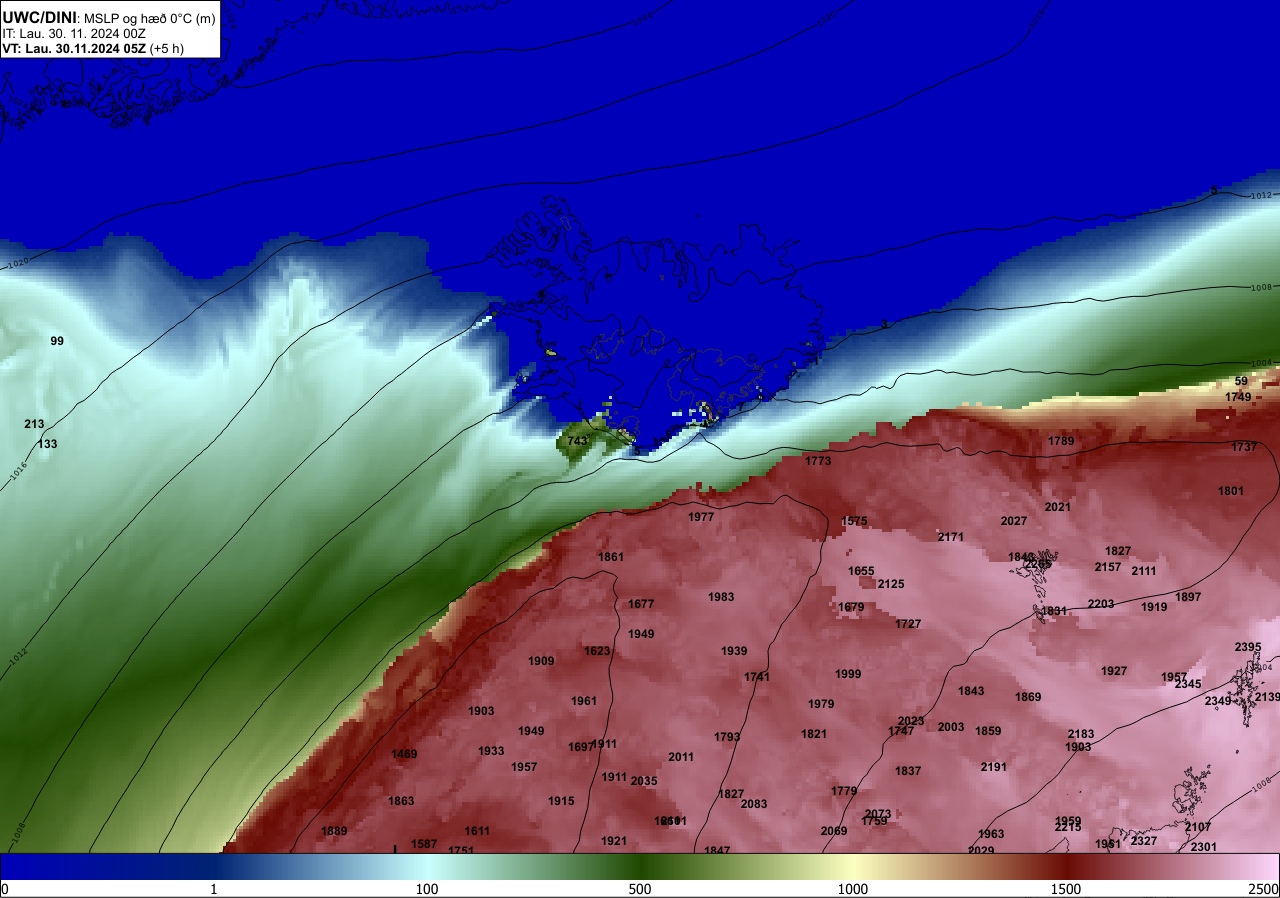Click the map value 1623
The image size is (1280, 898).
coord(597,651)
